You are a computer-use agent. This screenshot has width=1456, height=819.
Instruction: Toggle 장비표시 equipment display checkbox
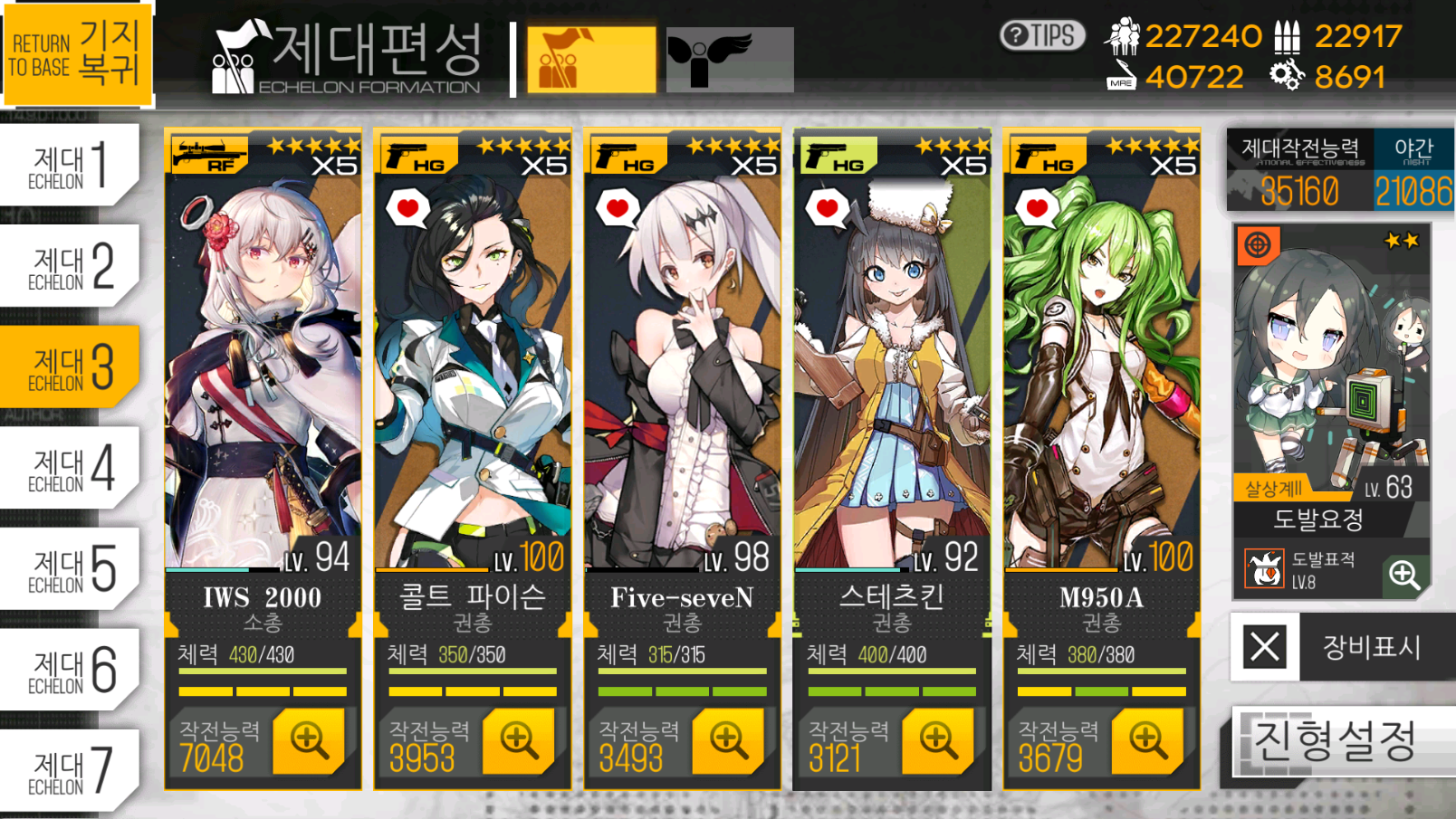pyautogui.click(x=1265, y=647)
